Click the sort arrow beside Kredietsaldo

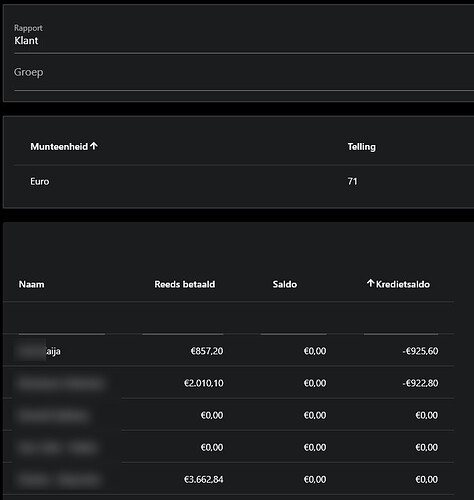370,284
